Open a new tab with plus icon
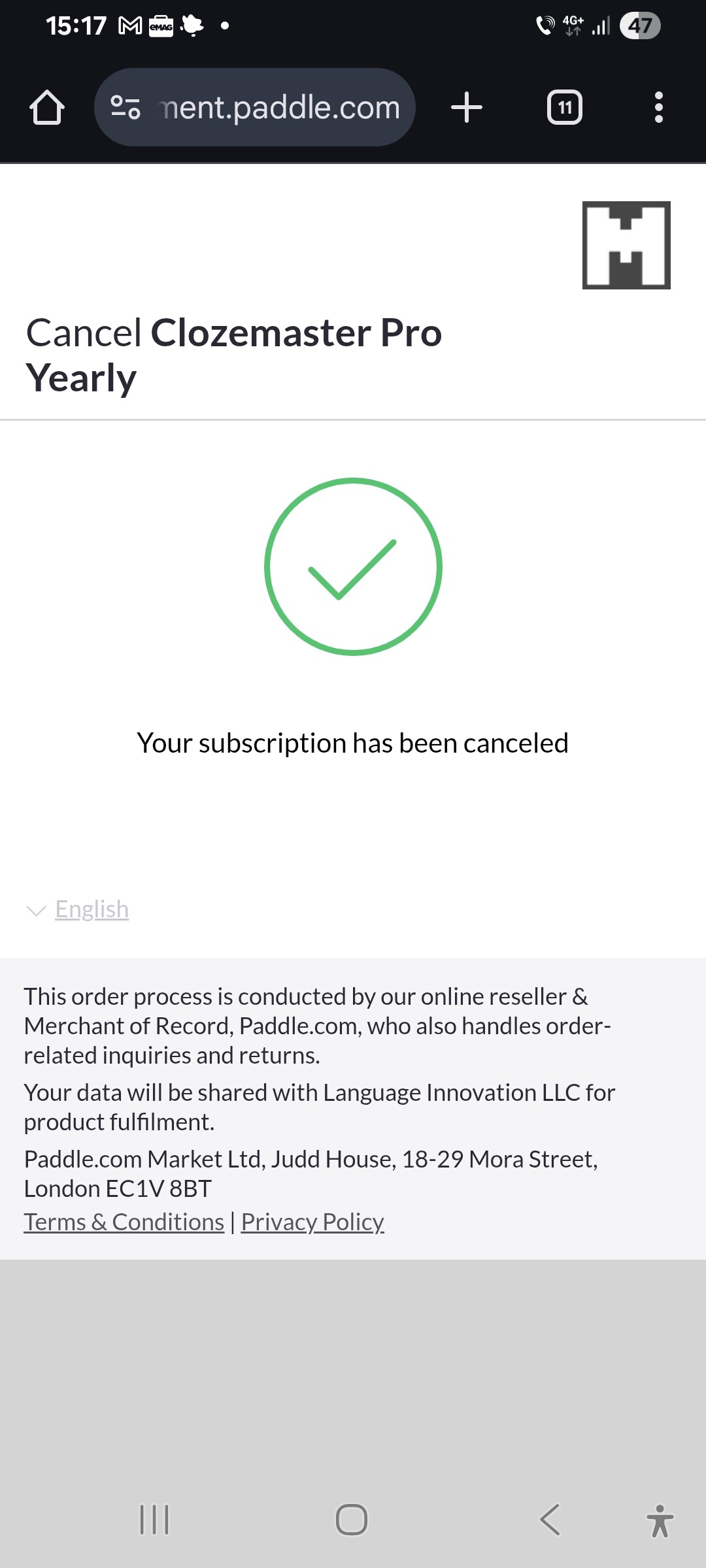 [x=467, y=108]
